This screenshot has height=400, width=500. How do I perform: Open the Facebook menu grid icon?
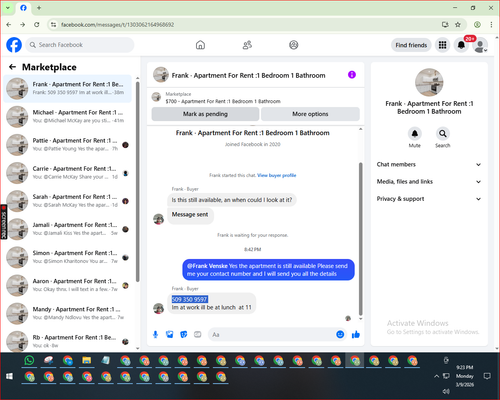(x=442, y=45)
